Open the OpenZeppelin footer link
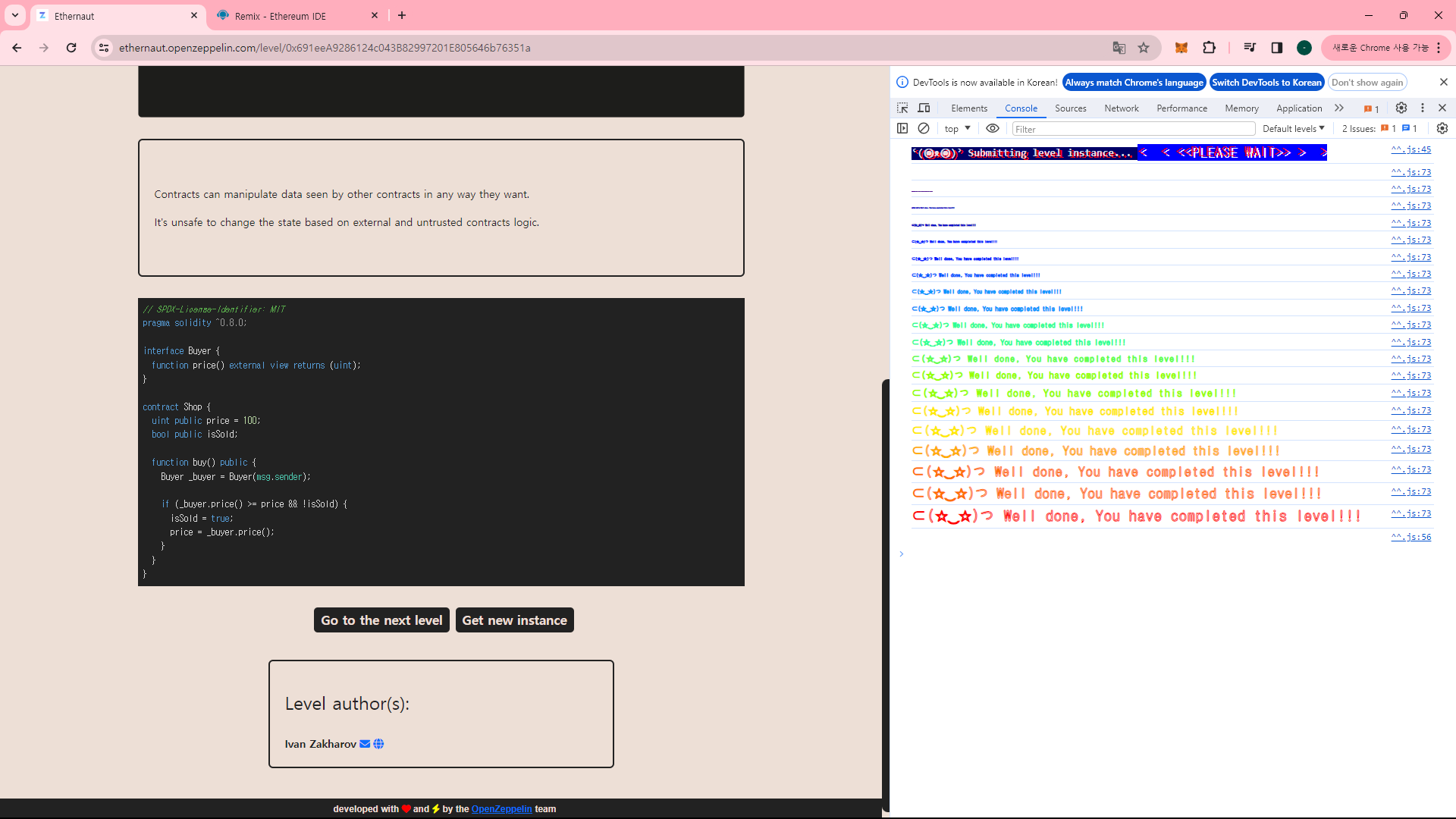1456x819 pixels. [502, 809]
